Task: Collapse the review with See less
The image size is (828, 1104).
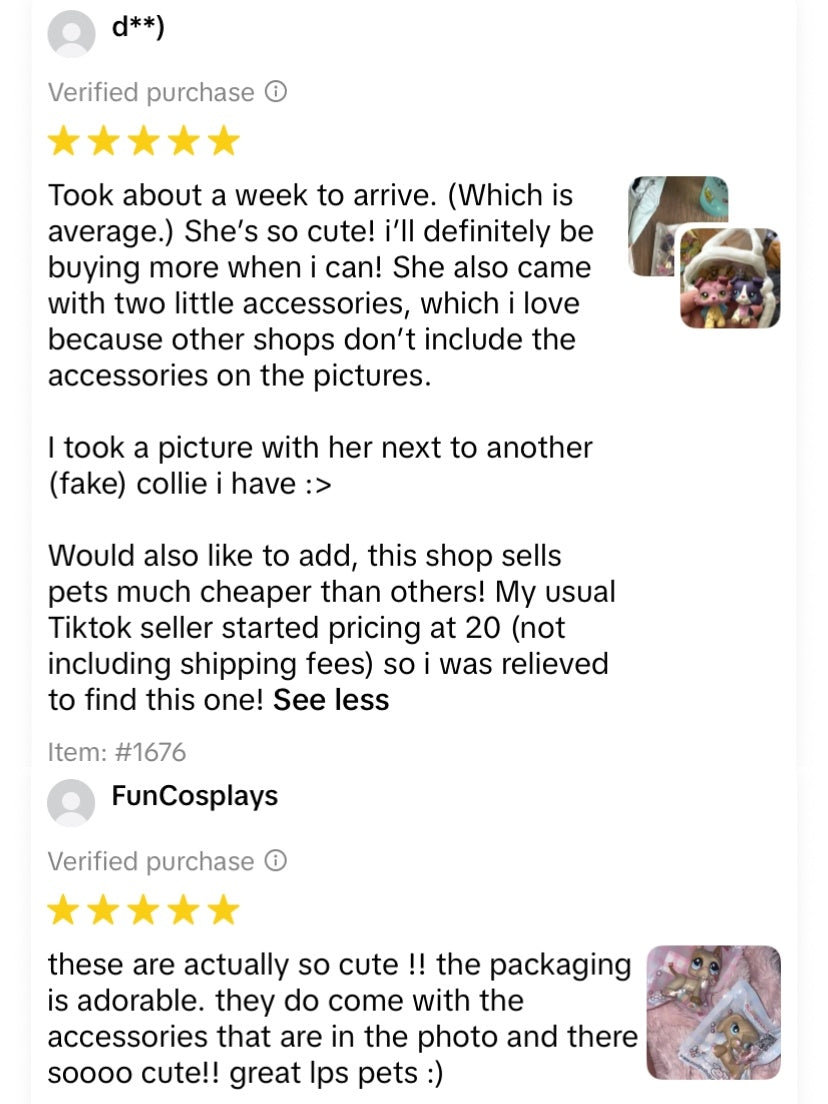Action: 331,700
